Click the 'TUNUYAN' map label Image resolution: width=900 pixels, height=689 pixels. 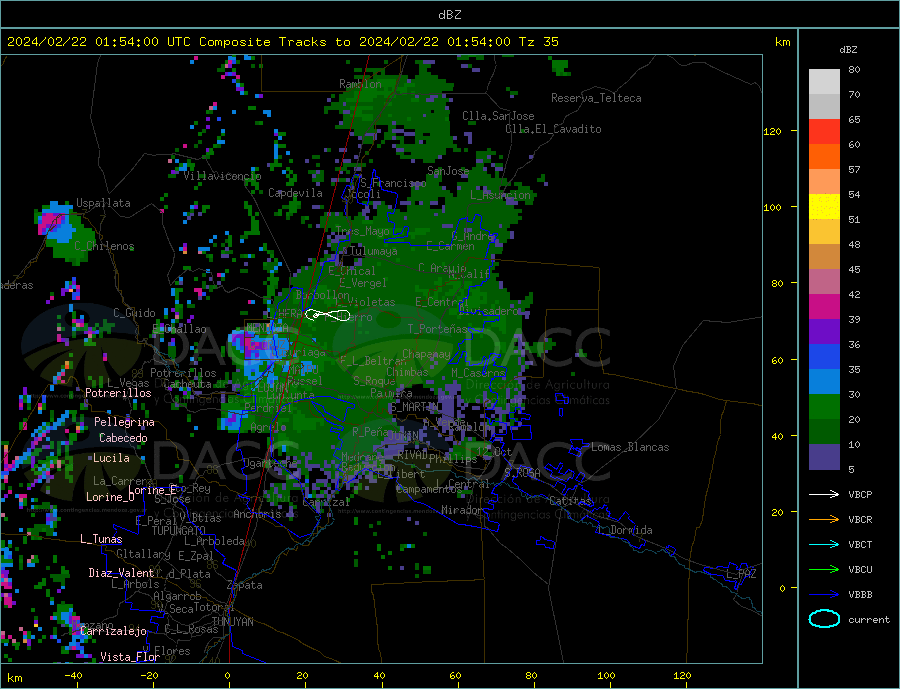(x=232, y=622)
